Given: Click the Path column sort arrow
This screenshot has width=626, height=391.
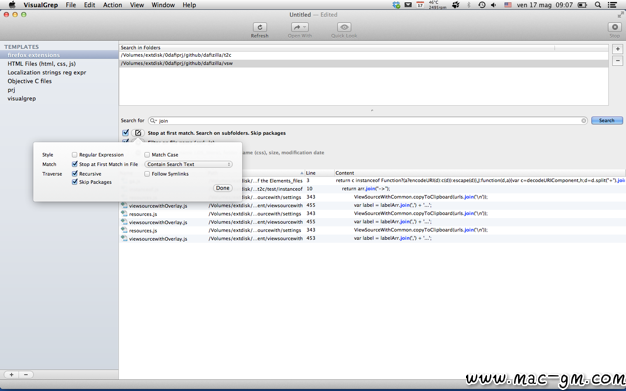Looking at the screenshot, I should click(301, 173).
